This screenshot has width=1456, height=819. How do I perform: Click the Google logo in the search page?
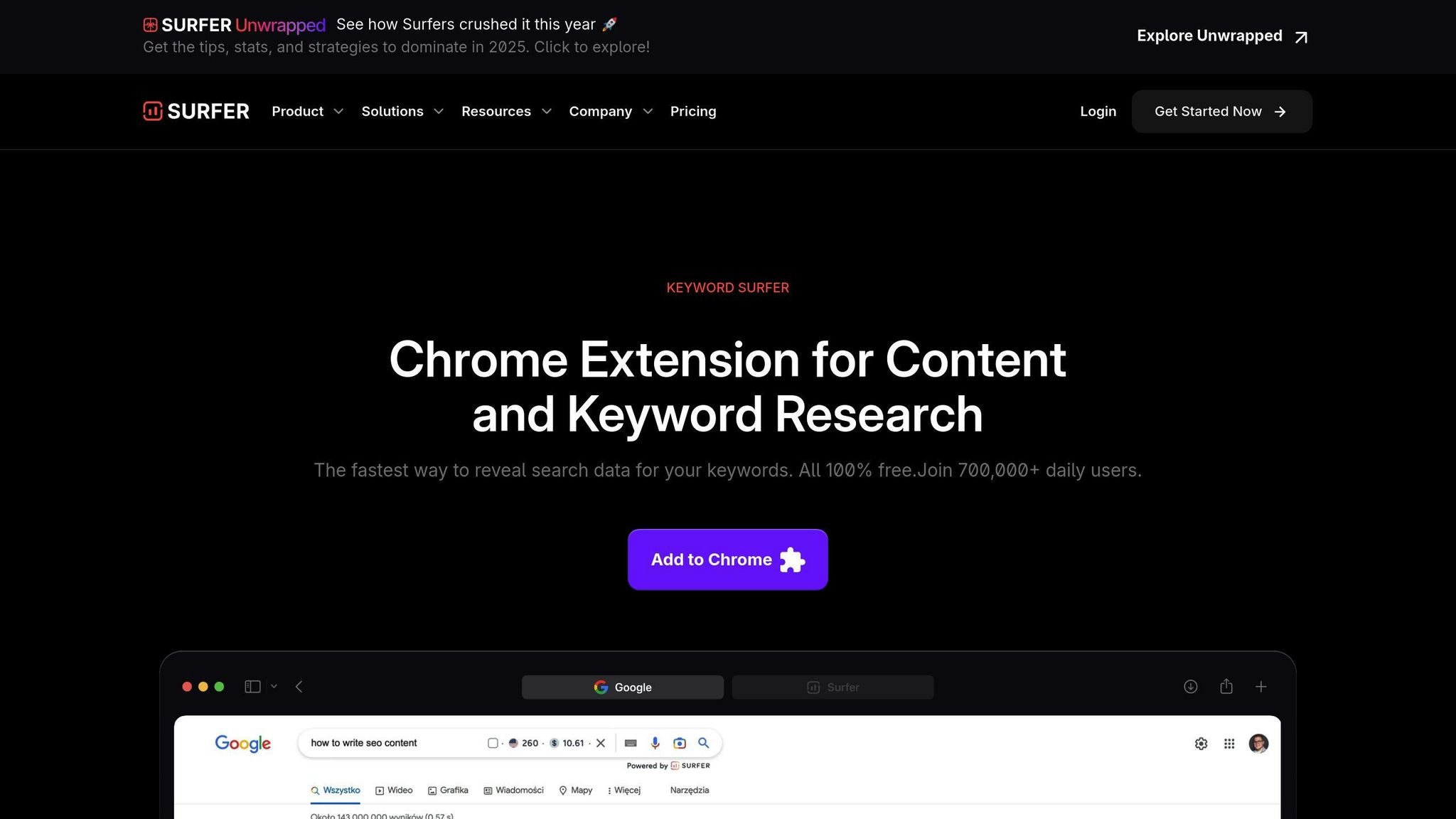click(243, 744)
